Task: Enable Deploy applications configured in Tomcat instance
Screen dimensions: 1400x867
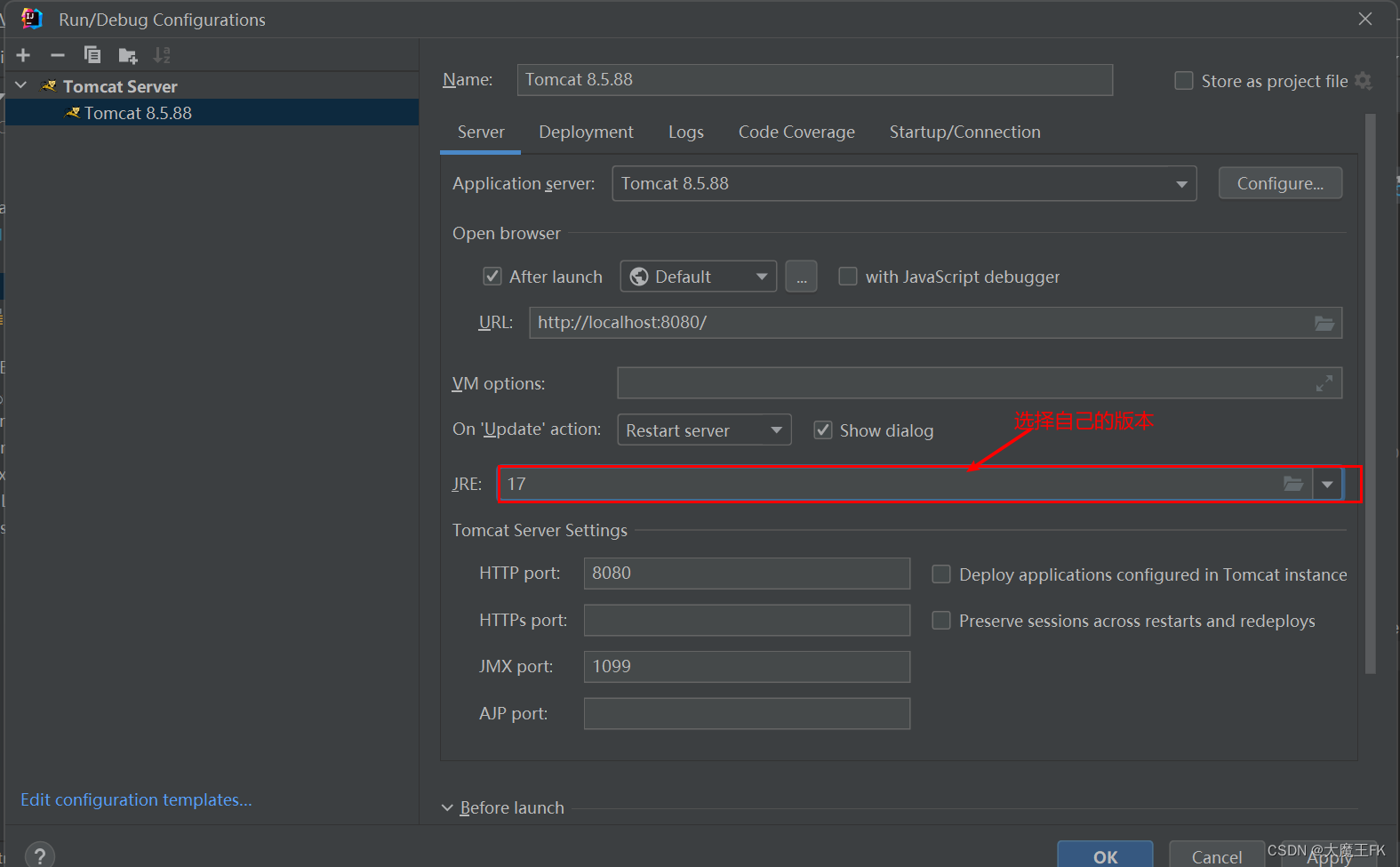Action: tap(941, 574)
